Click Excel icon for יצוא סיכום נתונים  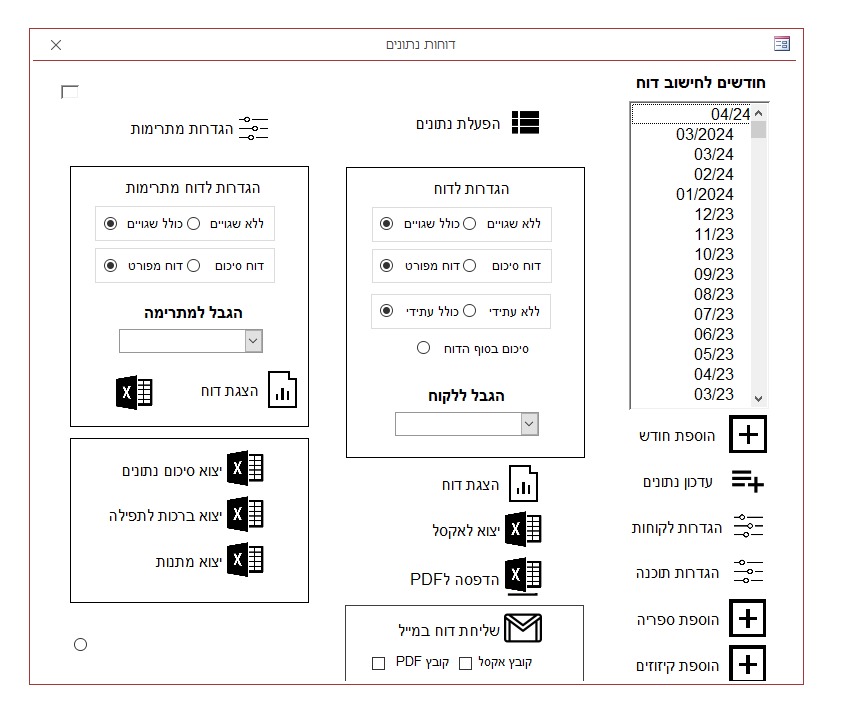(245, 468)
